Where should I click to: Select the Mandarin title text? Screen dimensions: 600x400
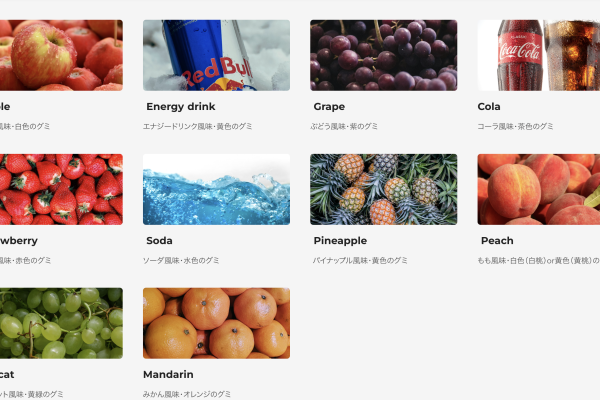coord(168,374)
